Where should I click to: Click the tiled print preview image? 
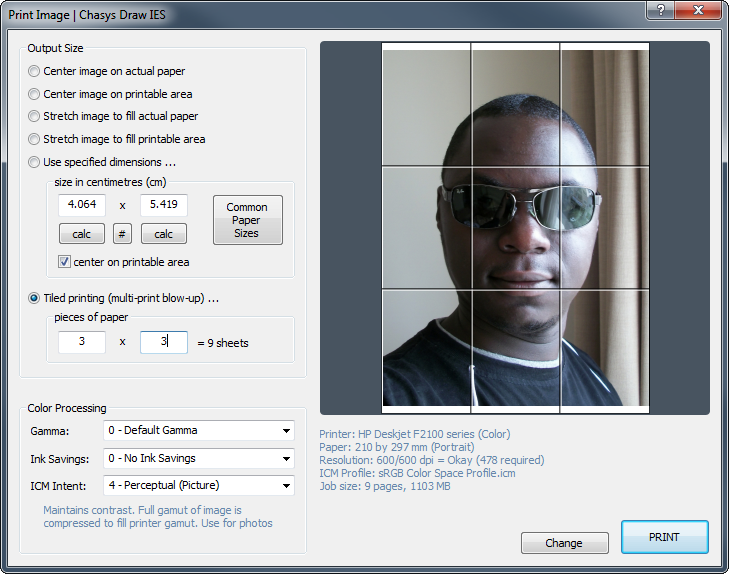515,229
